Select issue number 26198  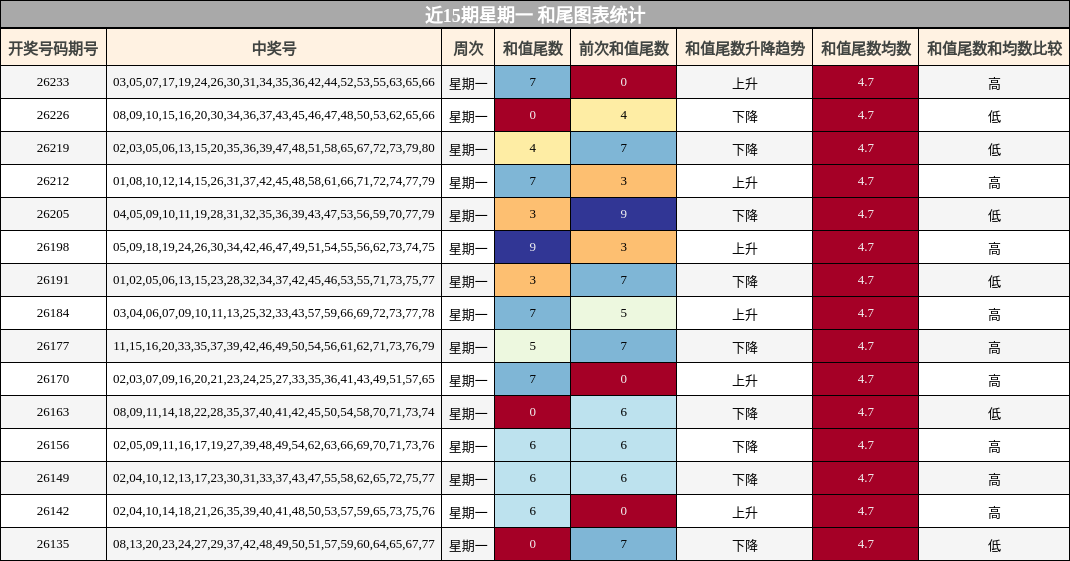point(53,247)
